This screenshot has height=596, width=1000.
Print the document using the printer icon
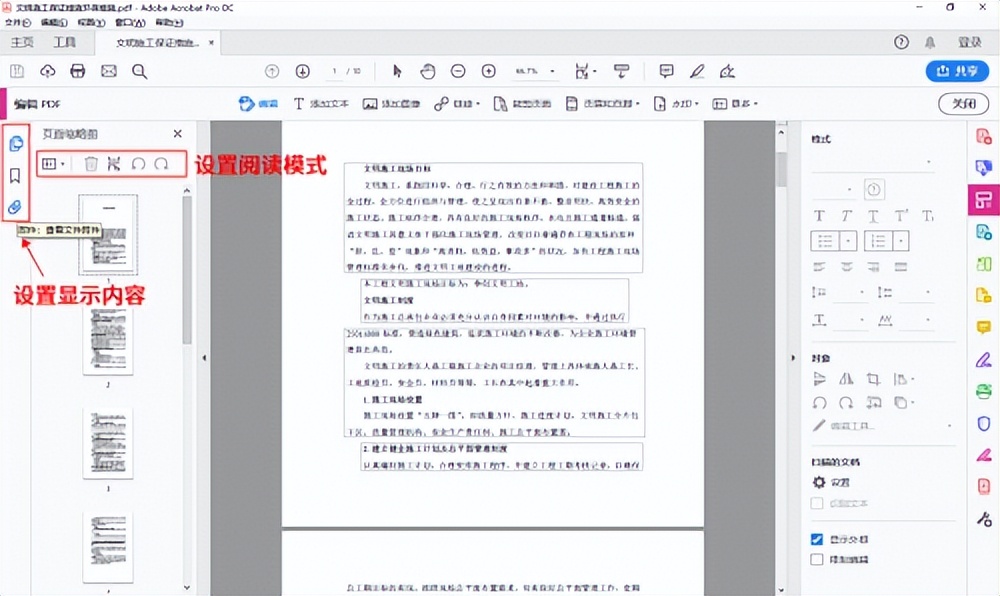pyautogui.click(x=78, y=71)
